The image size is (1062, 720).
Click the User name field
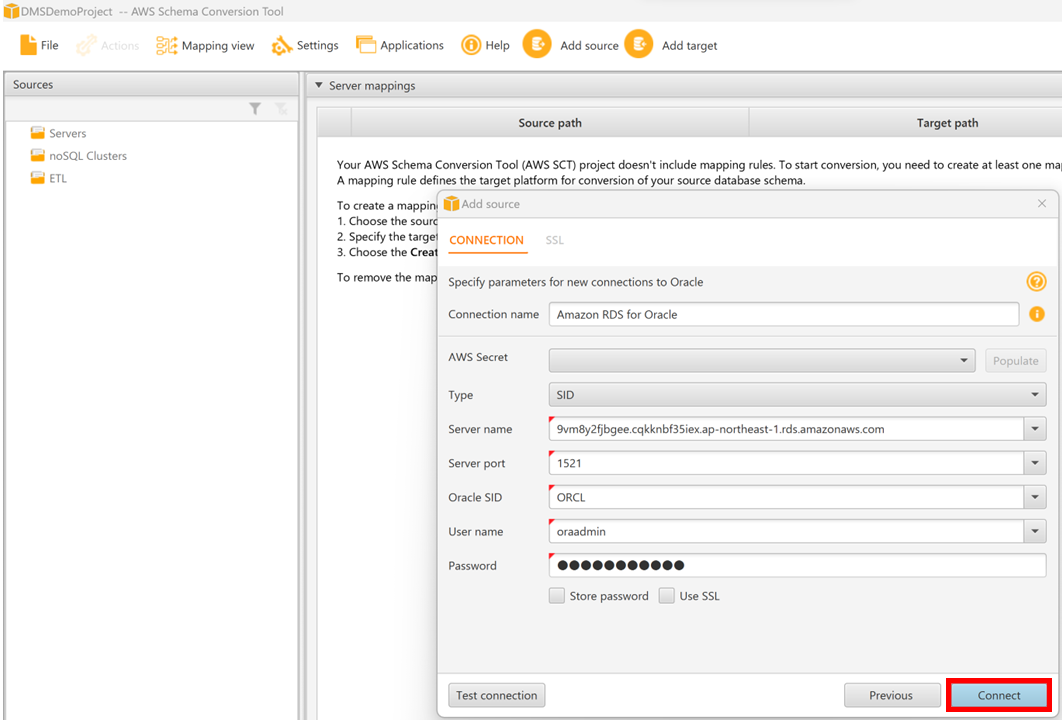[786, 532]
